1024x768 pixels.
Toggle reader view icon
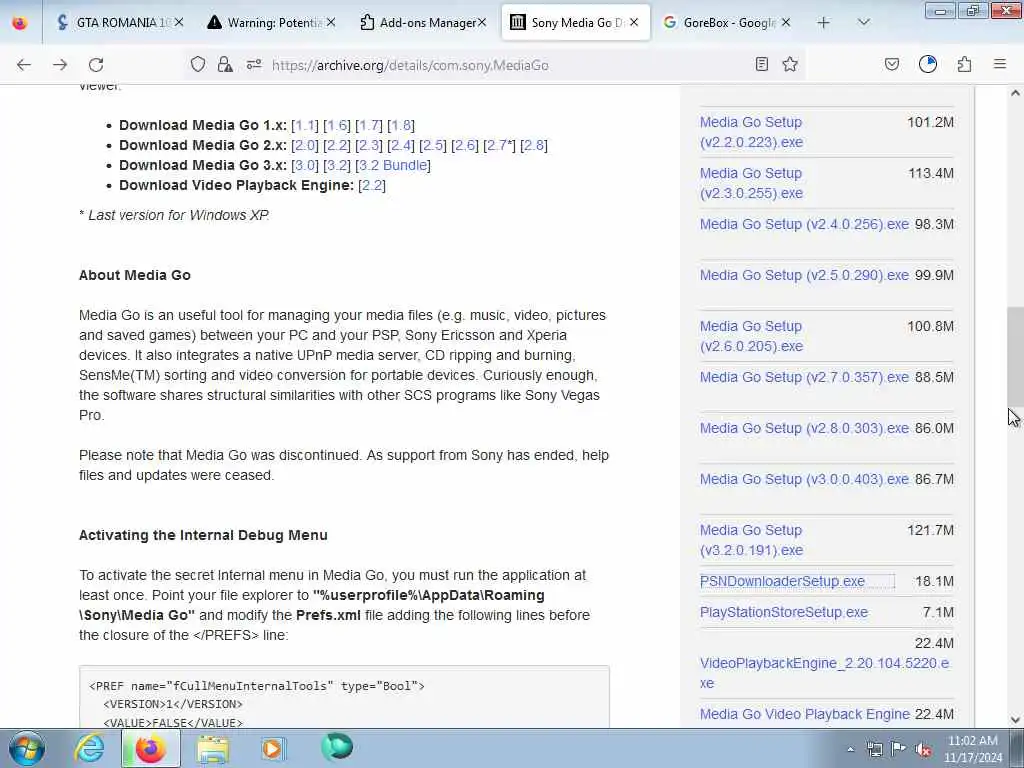[761, 64]
